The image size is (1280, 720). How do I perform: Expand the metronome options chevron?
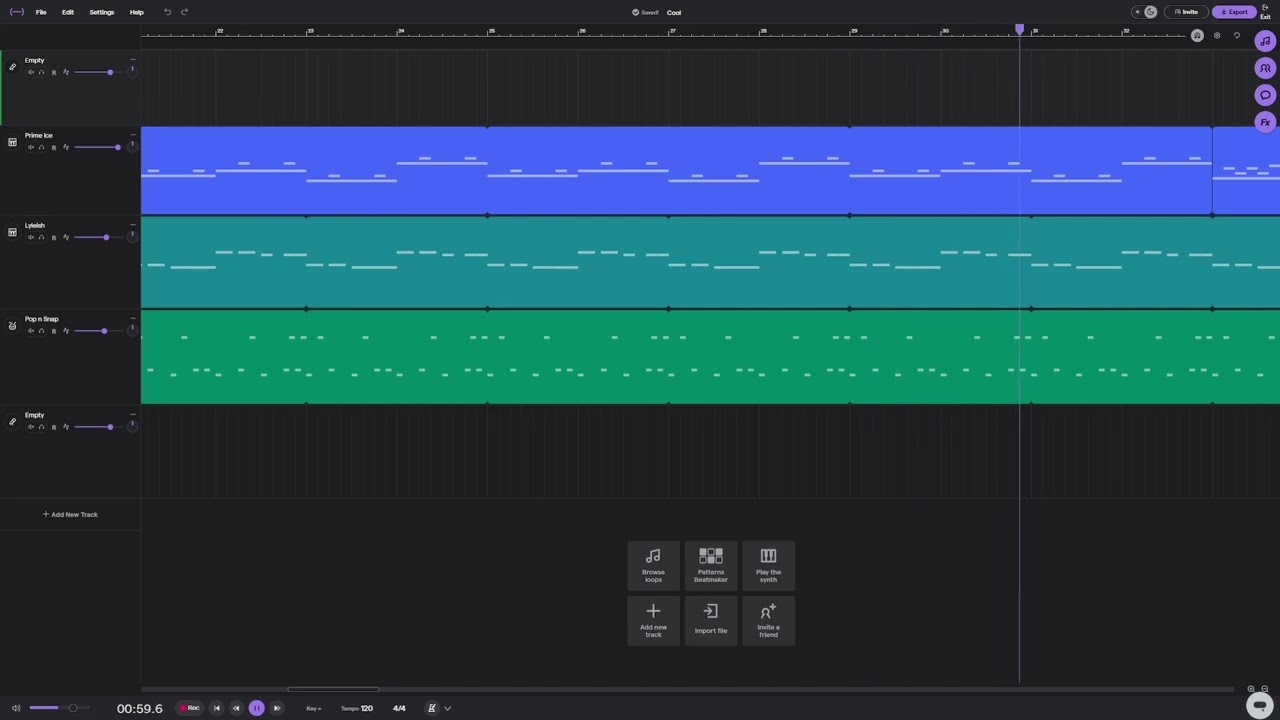(x=447, y=708)
